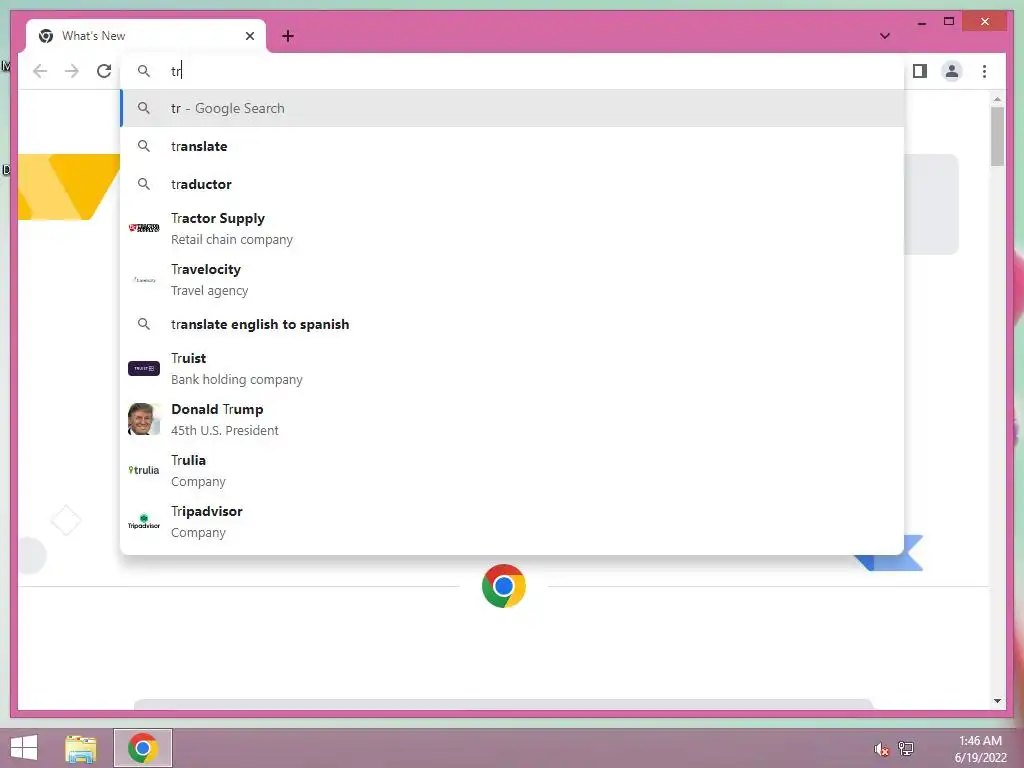Click the Trulia logo icon
1024x768 pixels.
click(144, 470)
